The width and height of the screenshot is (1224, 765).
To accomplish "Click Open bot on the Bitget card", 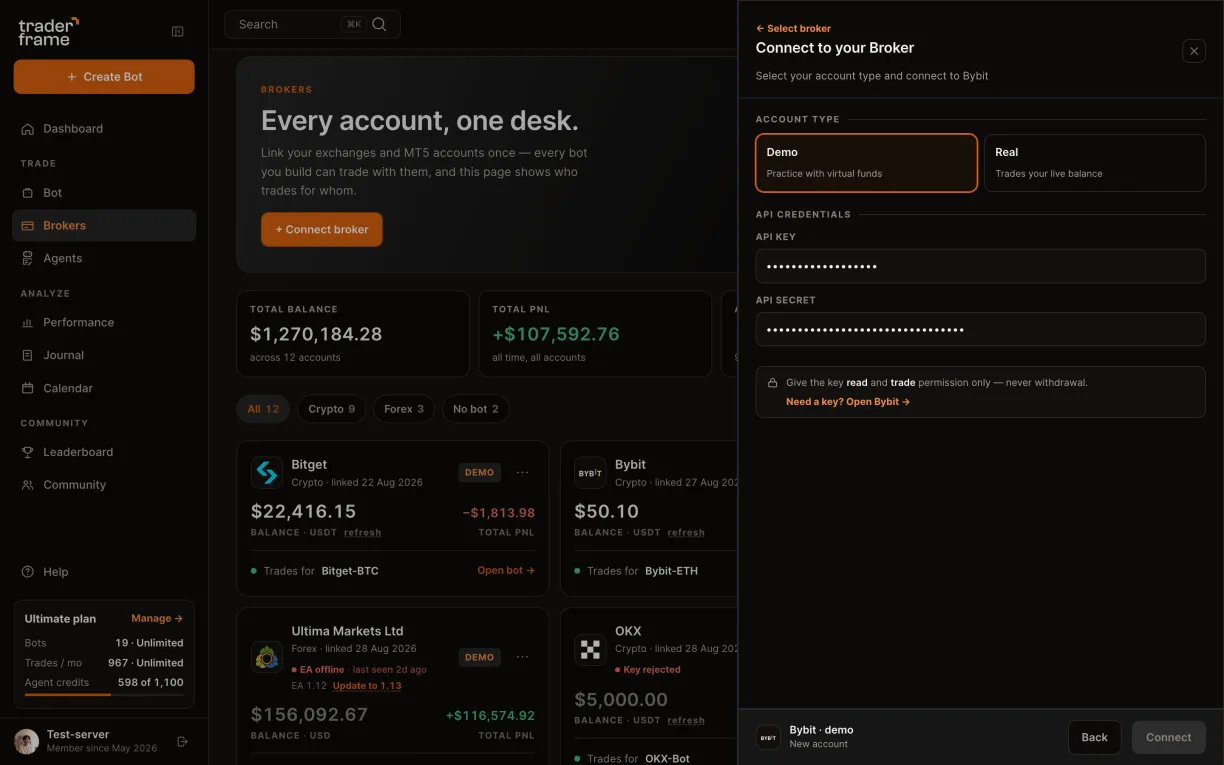I will (x=506, y=571).
